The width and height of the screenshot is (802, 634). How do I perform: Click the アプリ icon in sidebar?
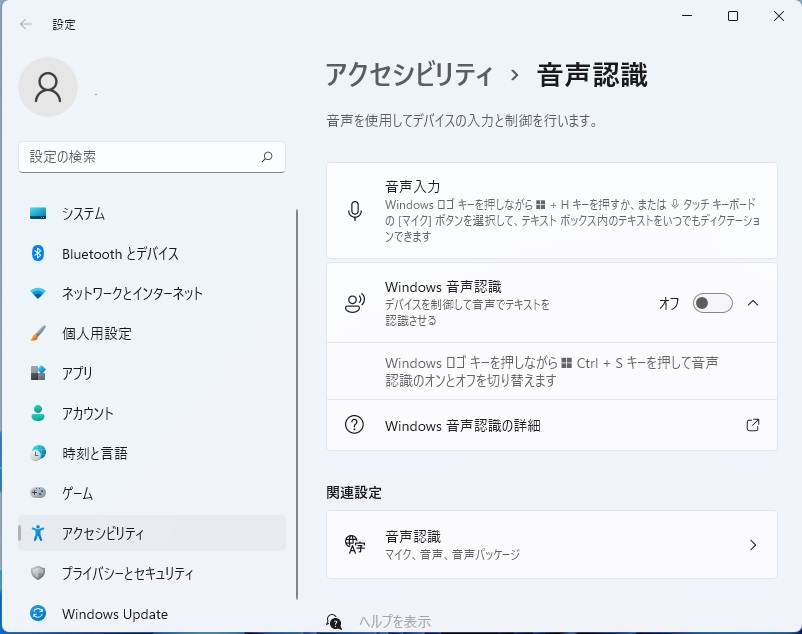[38, 373]
